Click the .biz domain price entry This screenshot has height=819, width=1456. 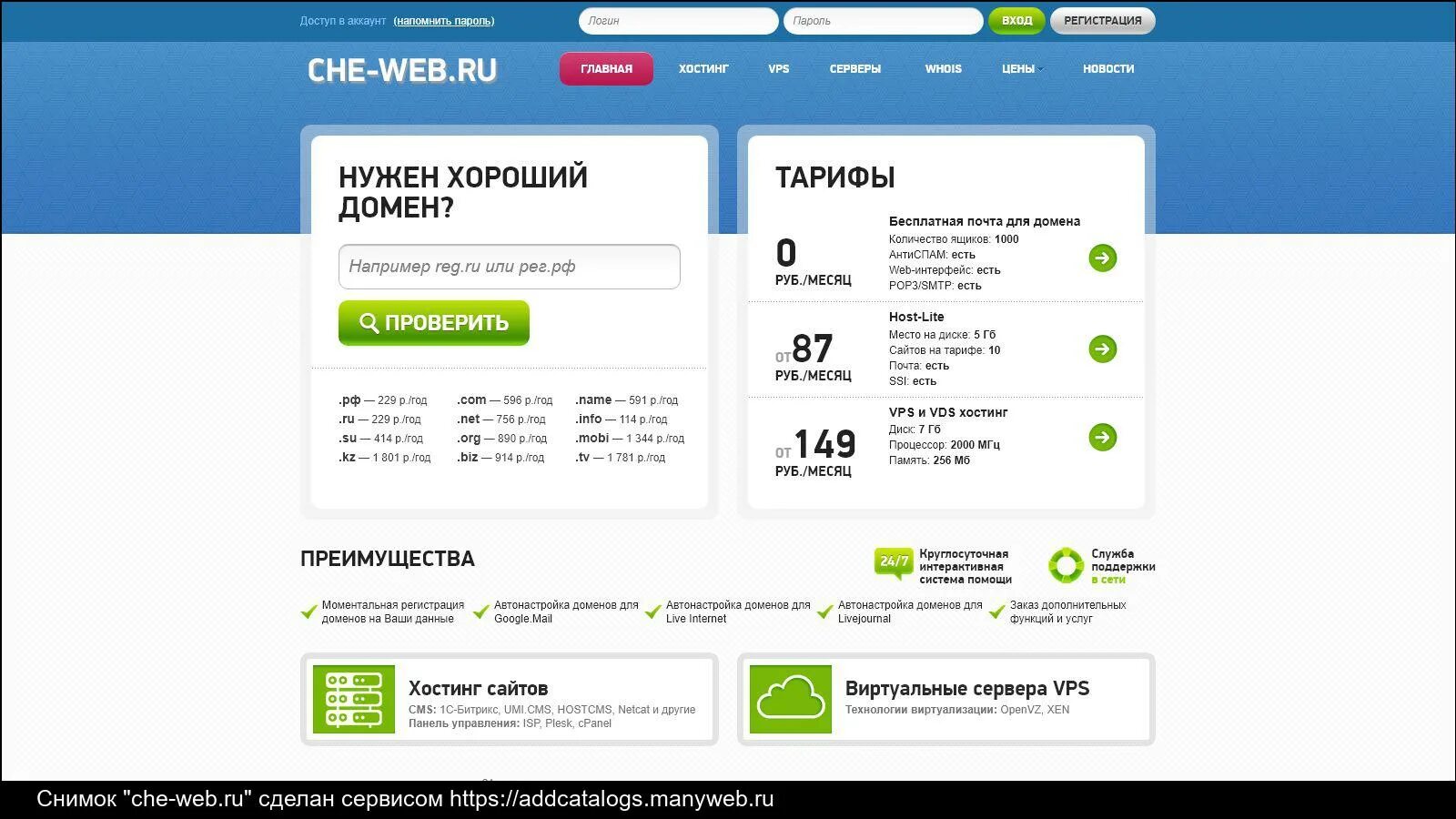coord(500,458)
